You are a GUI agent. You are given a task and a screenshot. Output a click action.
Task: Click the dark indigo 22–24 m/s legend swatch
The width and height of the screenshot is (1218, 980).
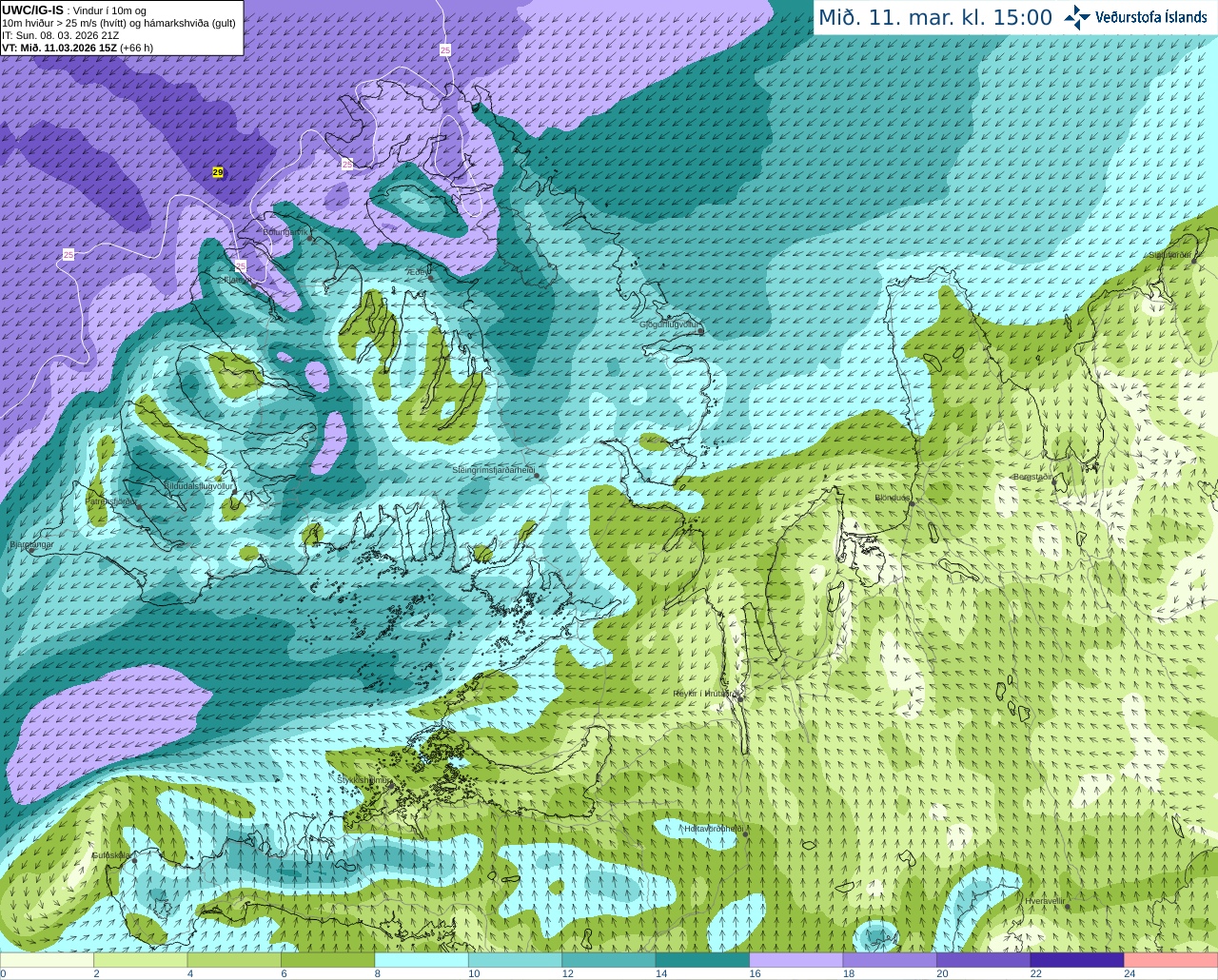click(1076, 960)
